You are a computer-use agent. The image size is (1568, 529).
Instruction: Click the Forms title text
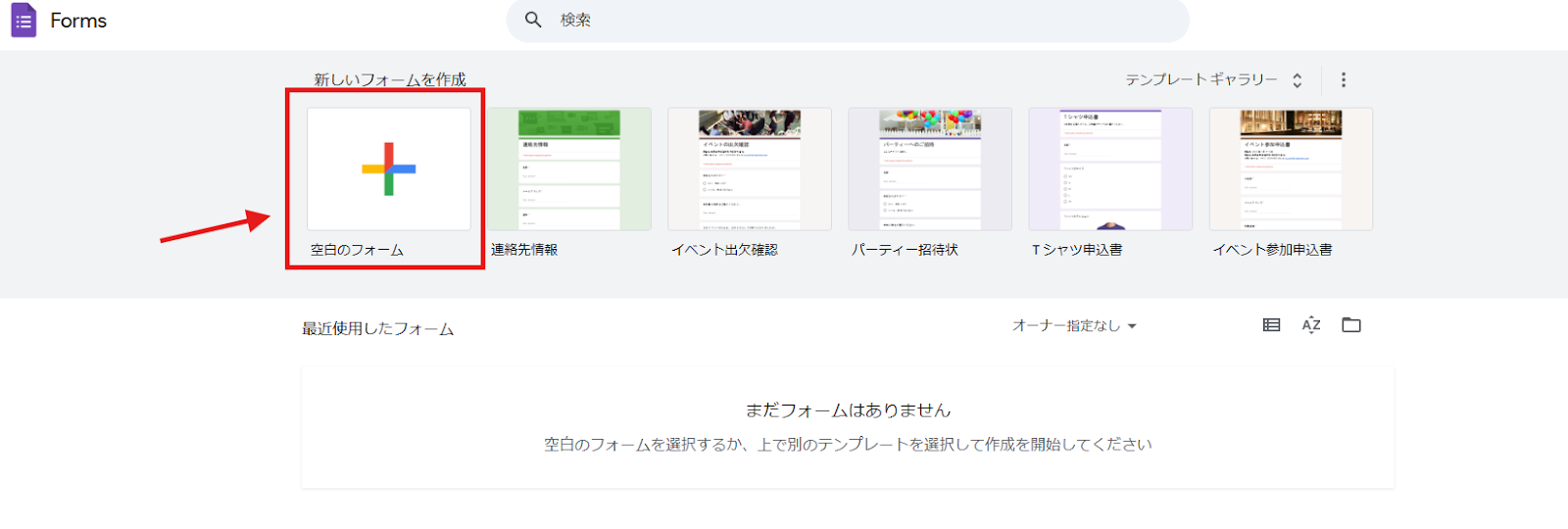[x=78, y=21]
